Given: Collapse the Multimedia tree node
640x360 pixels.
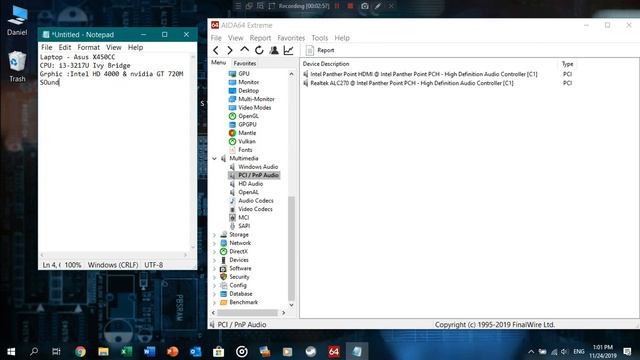Looking at the screenshot, I should point(214,158).
